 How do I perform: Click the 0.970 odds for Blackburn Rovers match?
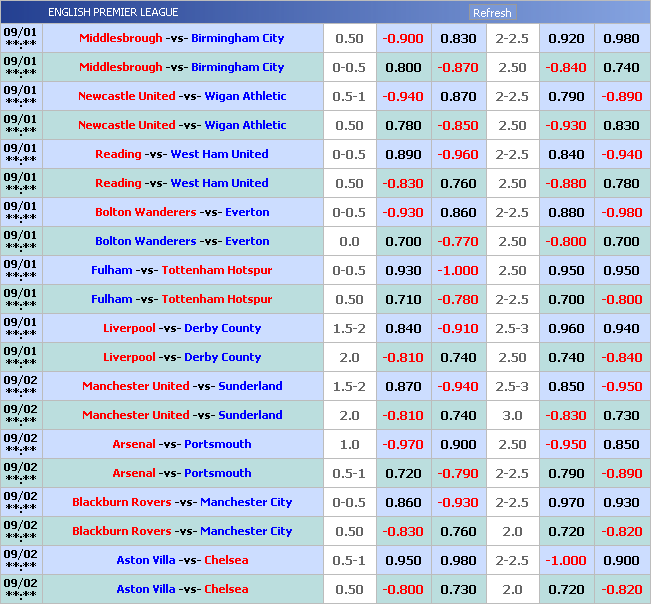(x=566, y=503)
